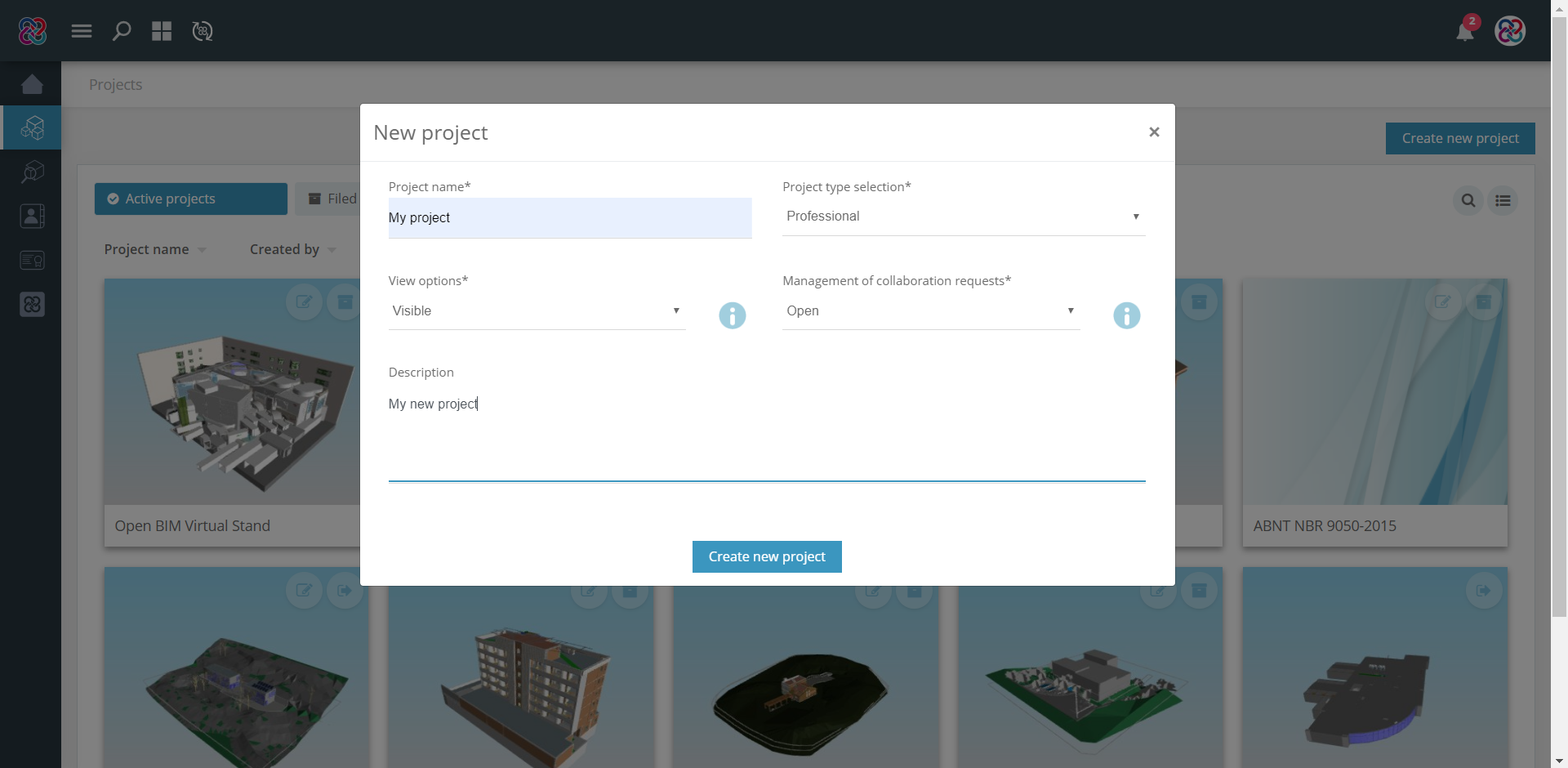The height and width of the screenshot is (768, 1568).
Task: Click the search icon in the top bar
Action: 122,31
